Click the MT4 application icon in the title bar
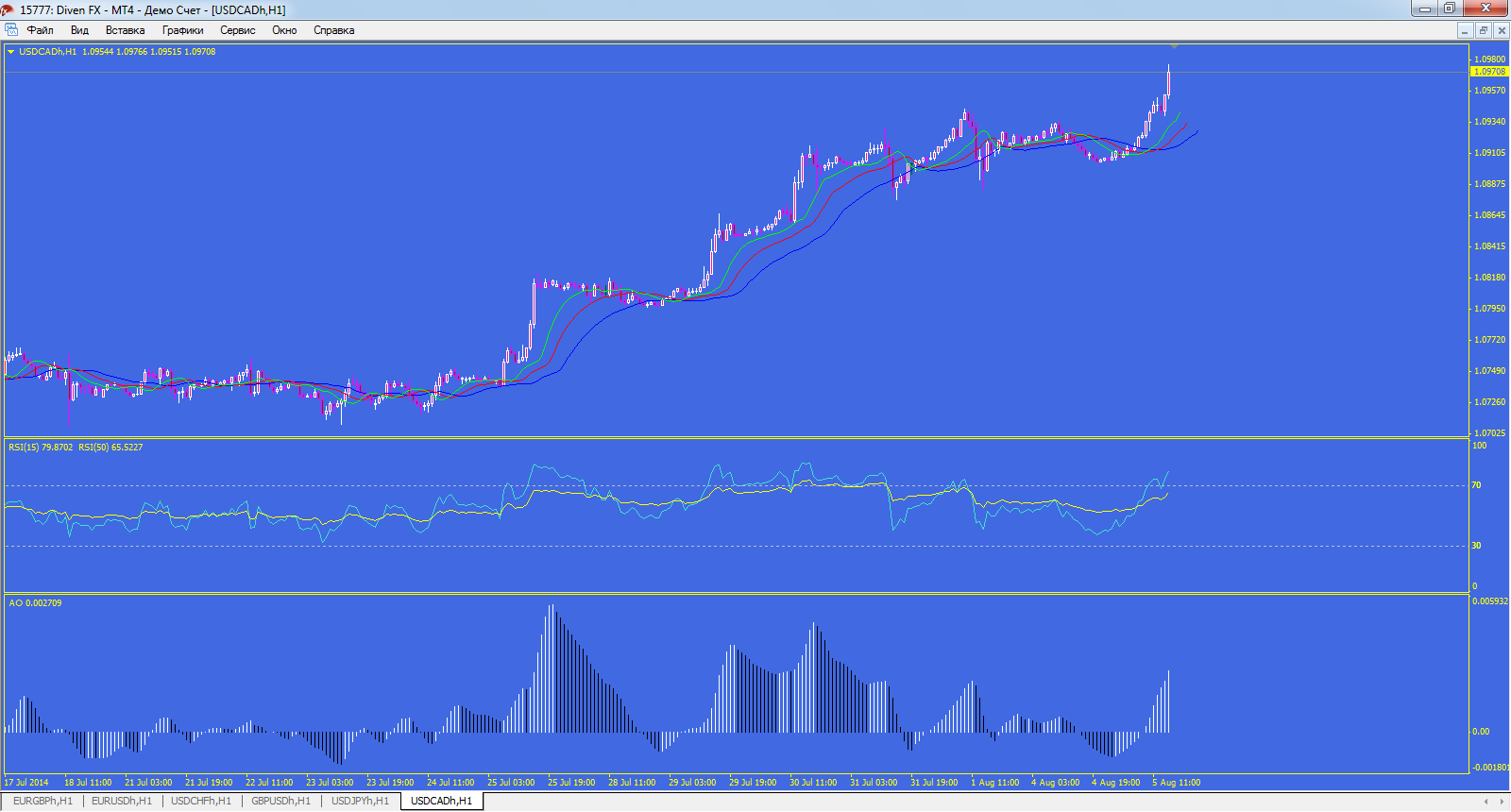 [x=8, y=9]
